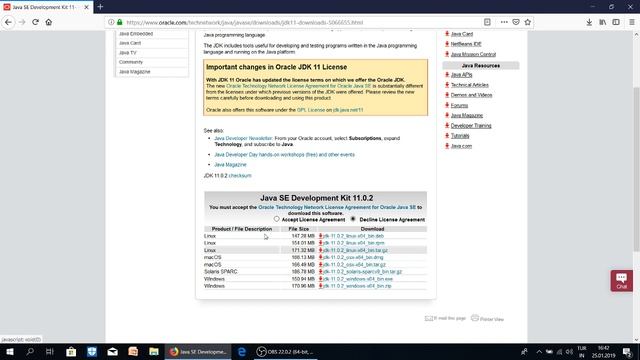Download jdk-11.0.2 osx-x64 tar.gz file
Image resolution: width=640 pixels, height=360 pixels.
coord(354,264)
